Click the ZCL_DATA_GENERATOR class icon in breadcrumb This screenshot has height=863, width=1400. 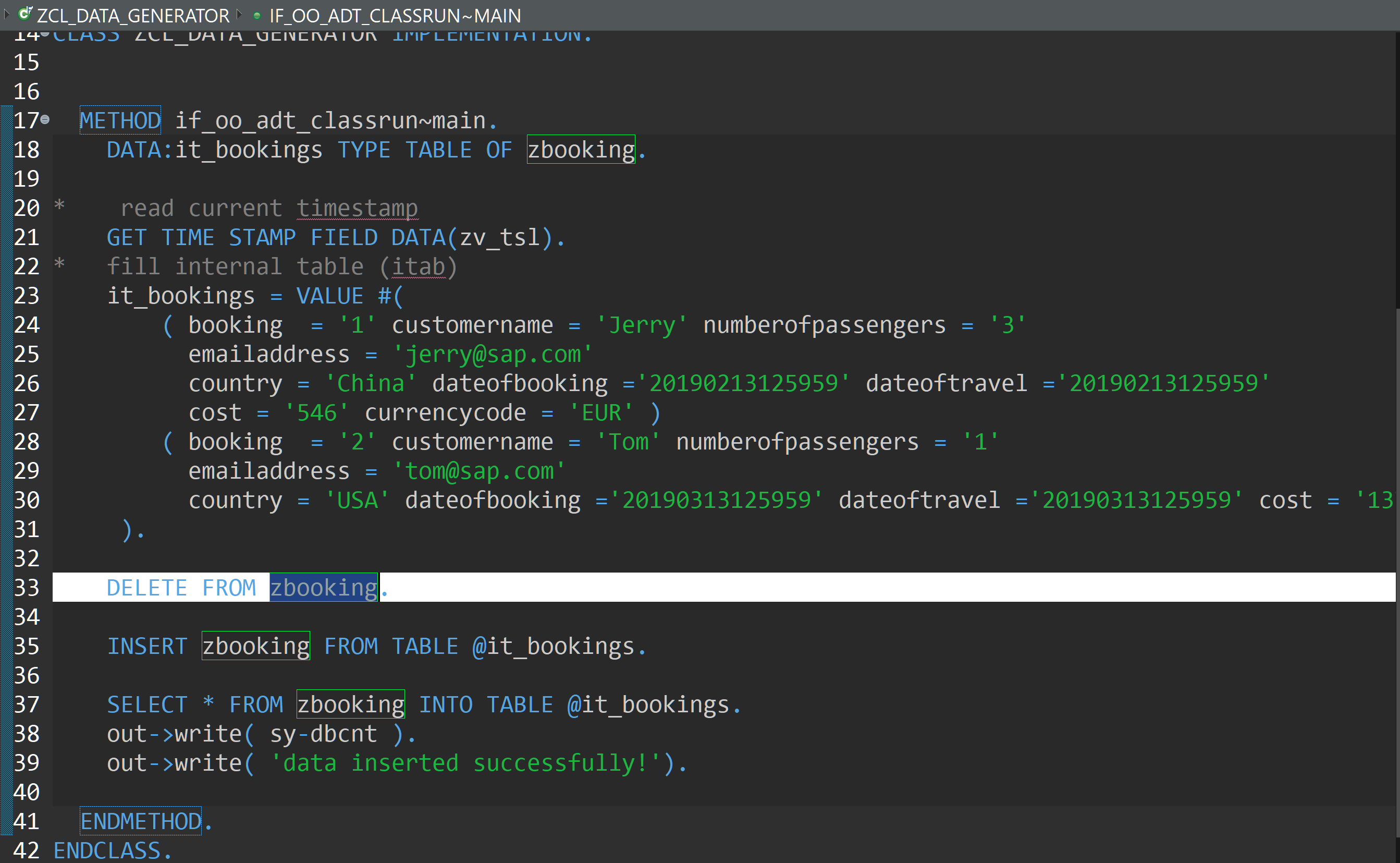coord(25,14)
